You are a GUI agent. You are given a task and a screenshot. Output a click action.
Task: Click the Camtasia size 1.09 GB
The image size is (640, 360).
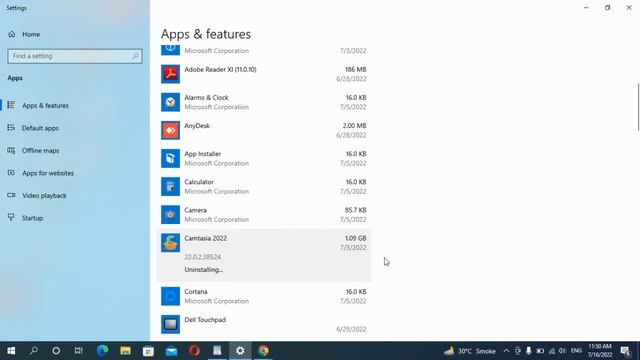point(356,238)
